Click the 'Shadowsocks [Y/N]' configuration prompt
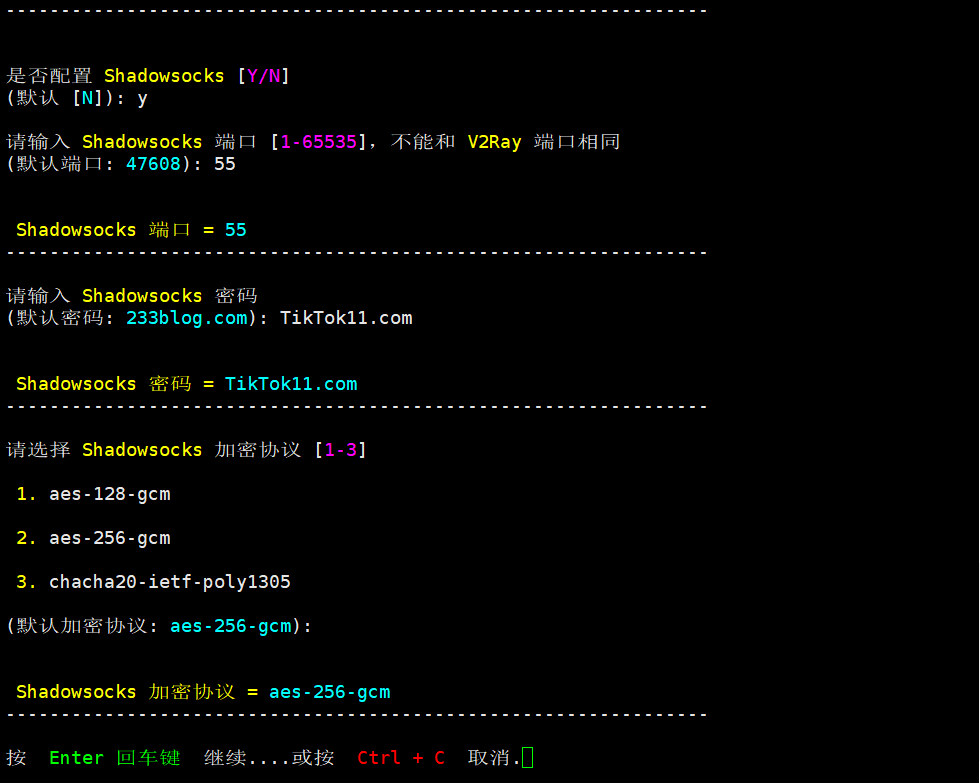 [x=148, y=76]
